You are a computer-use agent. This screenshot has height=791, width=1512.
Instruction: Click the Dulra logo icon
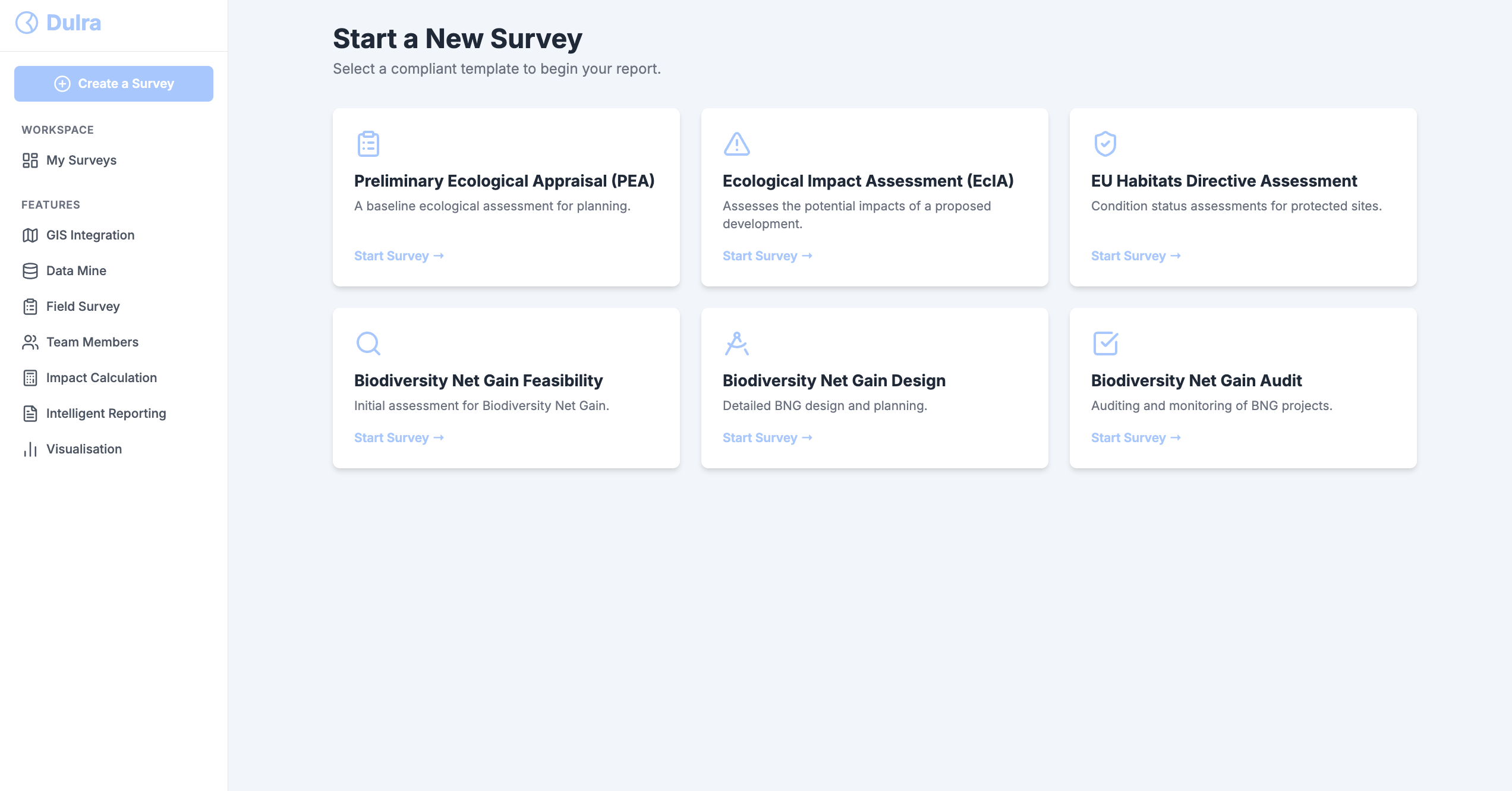click(27, 23)
